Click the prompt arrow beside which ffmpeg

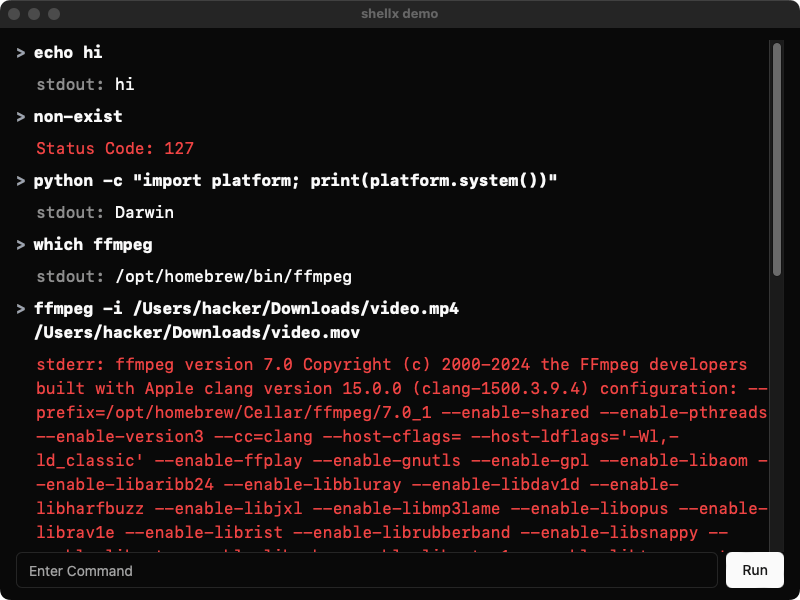(x=21, y=245)
